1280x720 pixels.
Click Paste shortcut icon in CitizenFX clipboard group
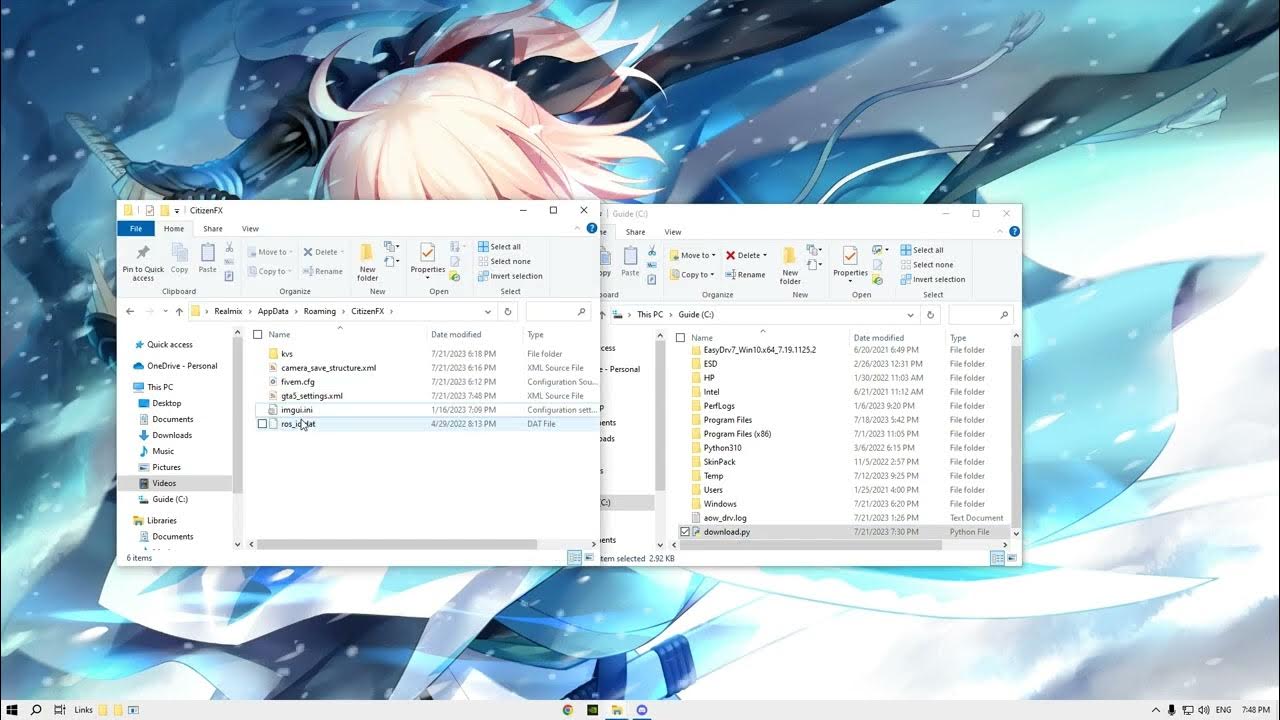click(229, 275)
